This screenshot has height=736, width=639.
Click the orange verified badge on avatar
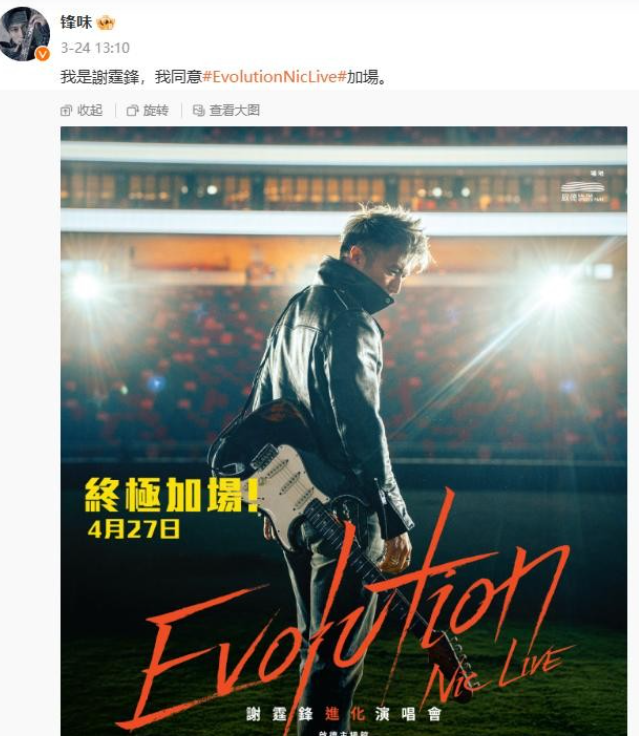click(43, 54)
